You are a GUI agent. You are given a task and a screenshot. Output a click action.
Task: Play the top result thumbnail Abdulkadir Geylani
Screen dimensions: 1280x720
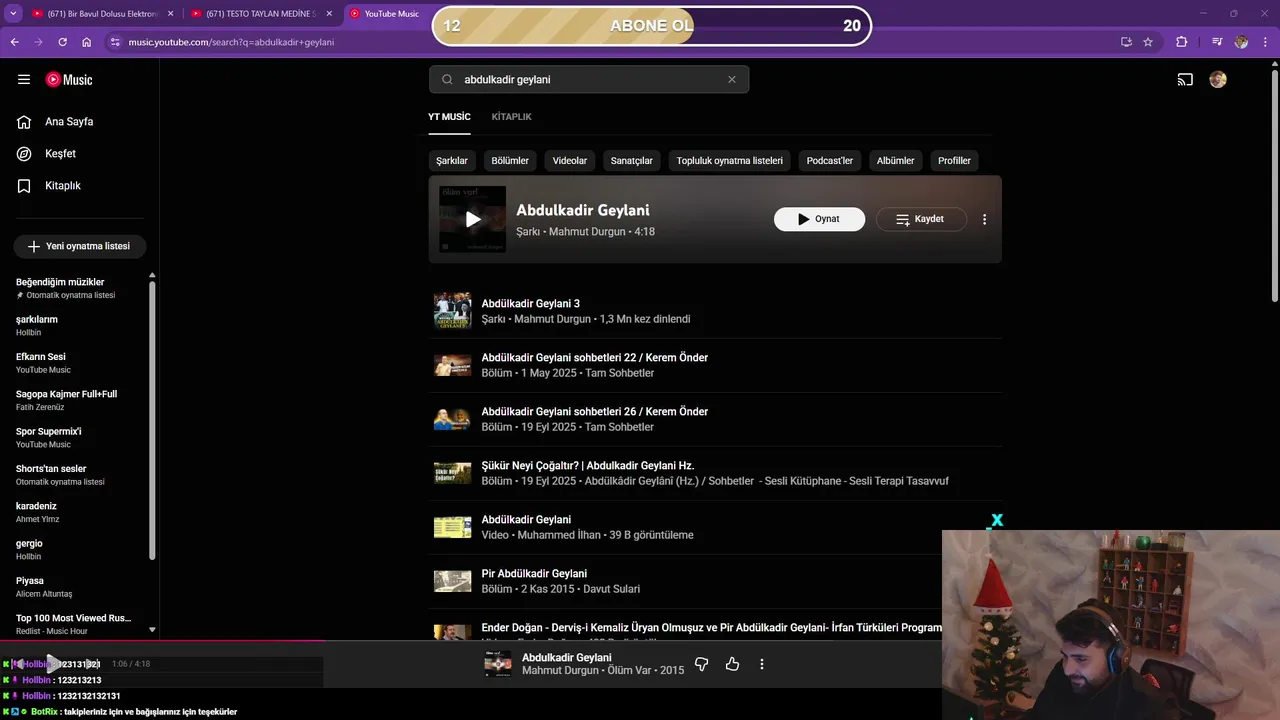click(473, 219)
